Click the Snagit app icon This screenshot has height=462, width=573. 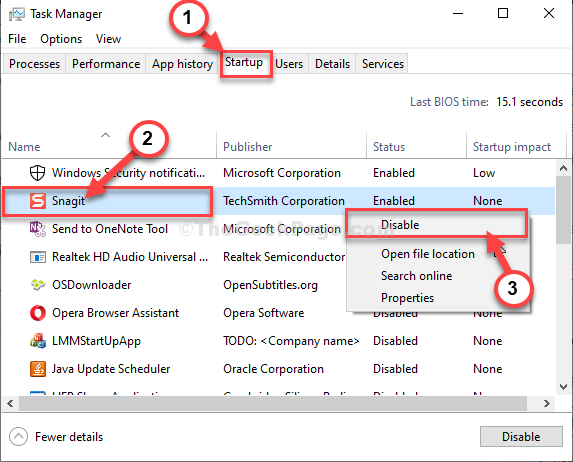38,201
